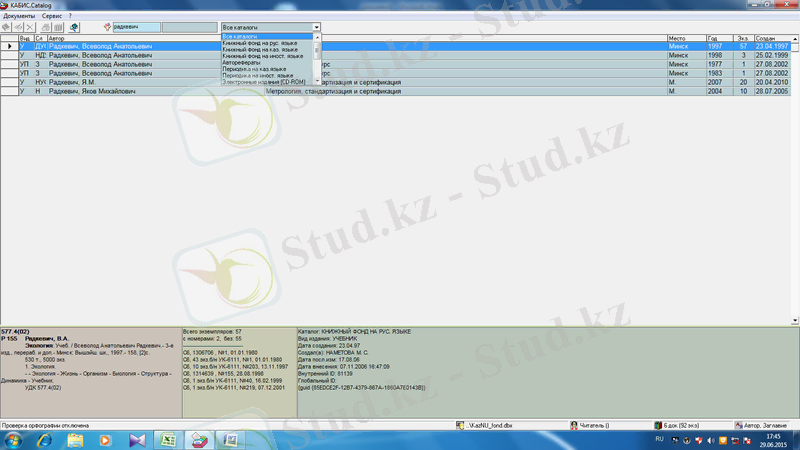Image resolution: width=800 pixels, height=450 pixels.
Task: Click the orange notification tray icon
Action: tap(723, 440)
